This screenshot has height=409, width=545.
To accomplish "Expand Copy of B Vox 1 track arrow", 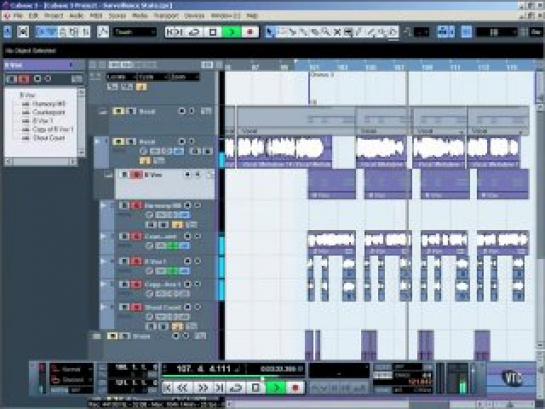I will coord(103,284).
